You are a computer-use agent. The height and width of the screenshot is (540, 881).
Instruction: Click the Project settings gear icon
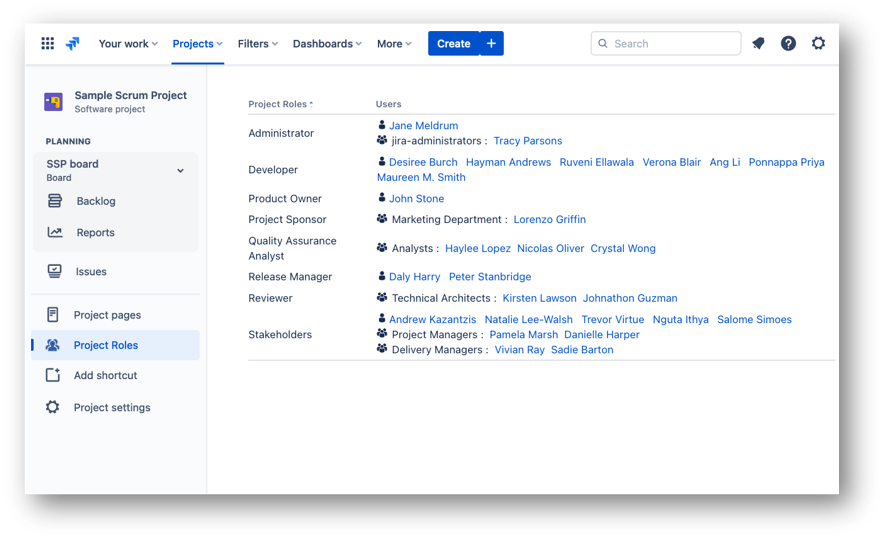53,407
